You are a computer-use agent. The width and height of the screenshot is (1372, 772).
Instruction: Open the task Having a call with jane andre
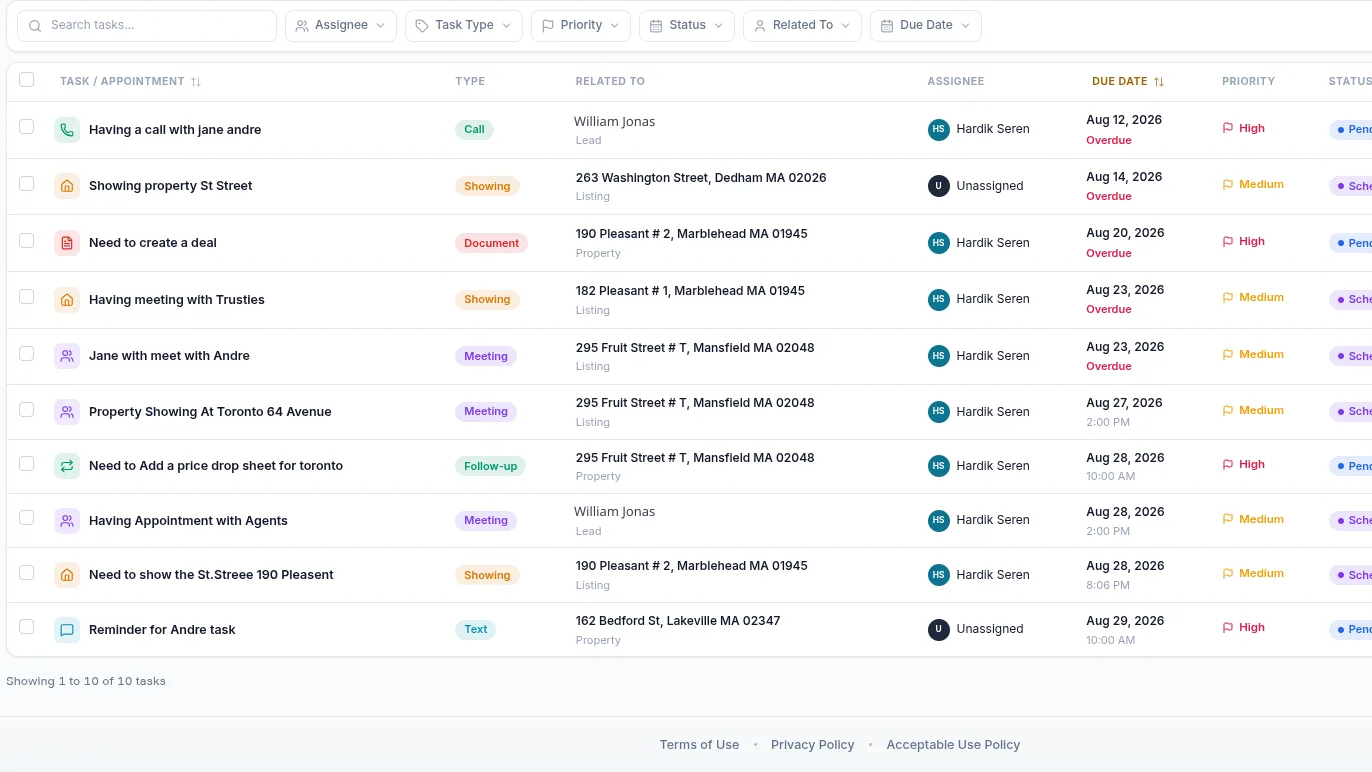175,130
